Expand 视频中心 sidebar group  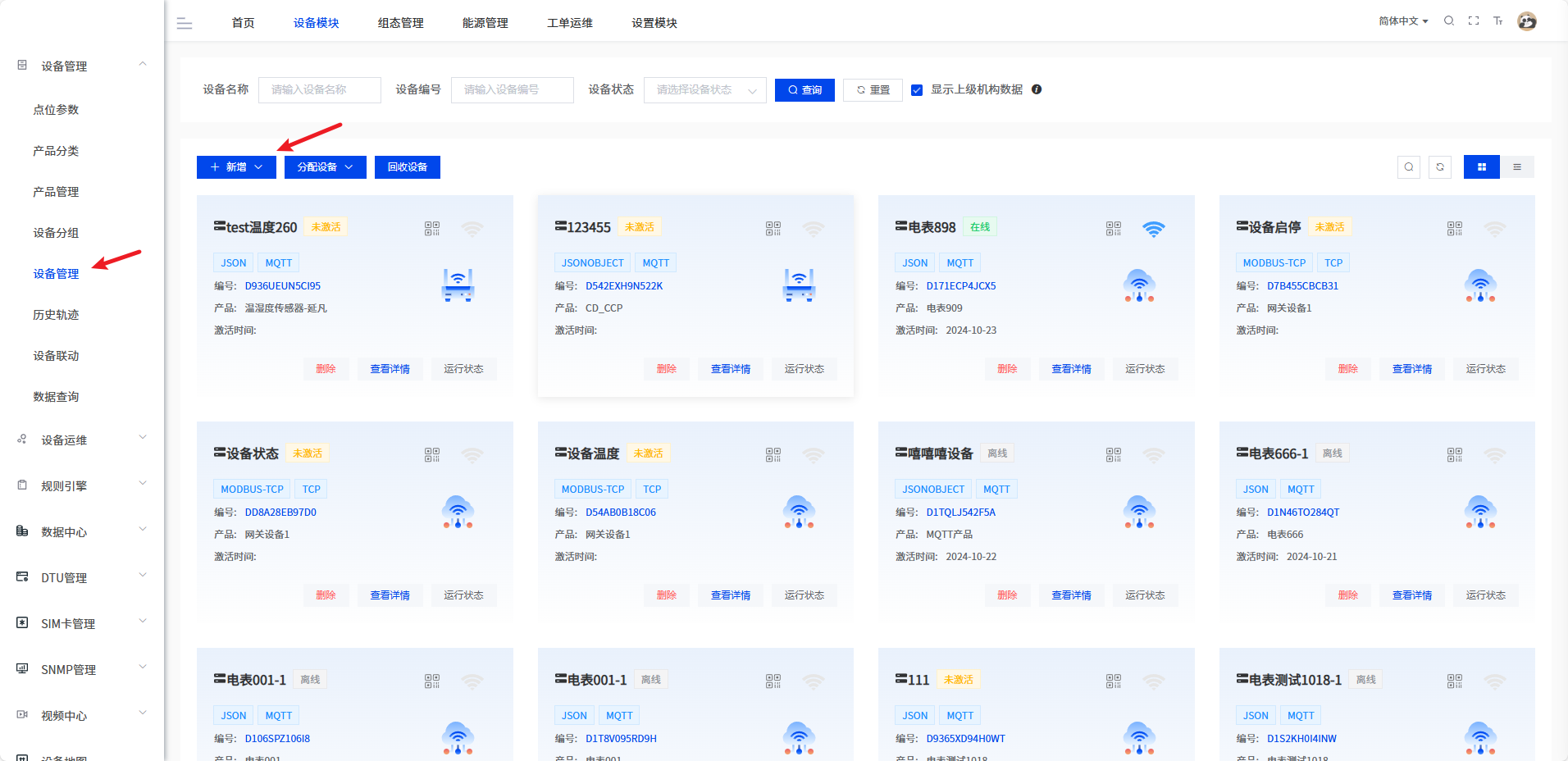(82, 715)
